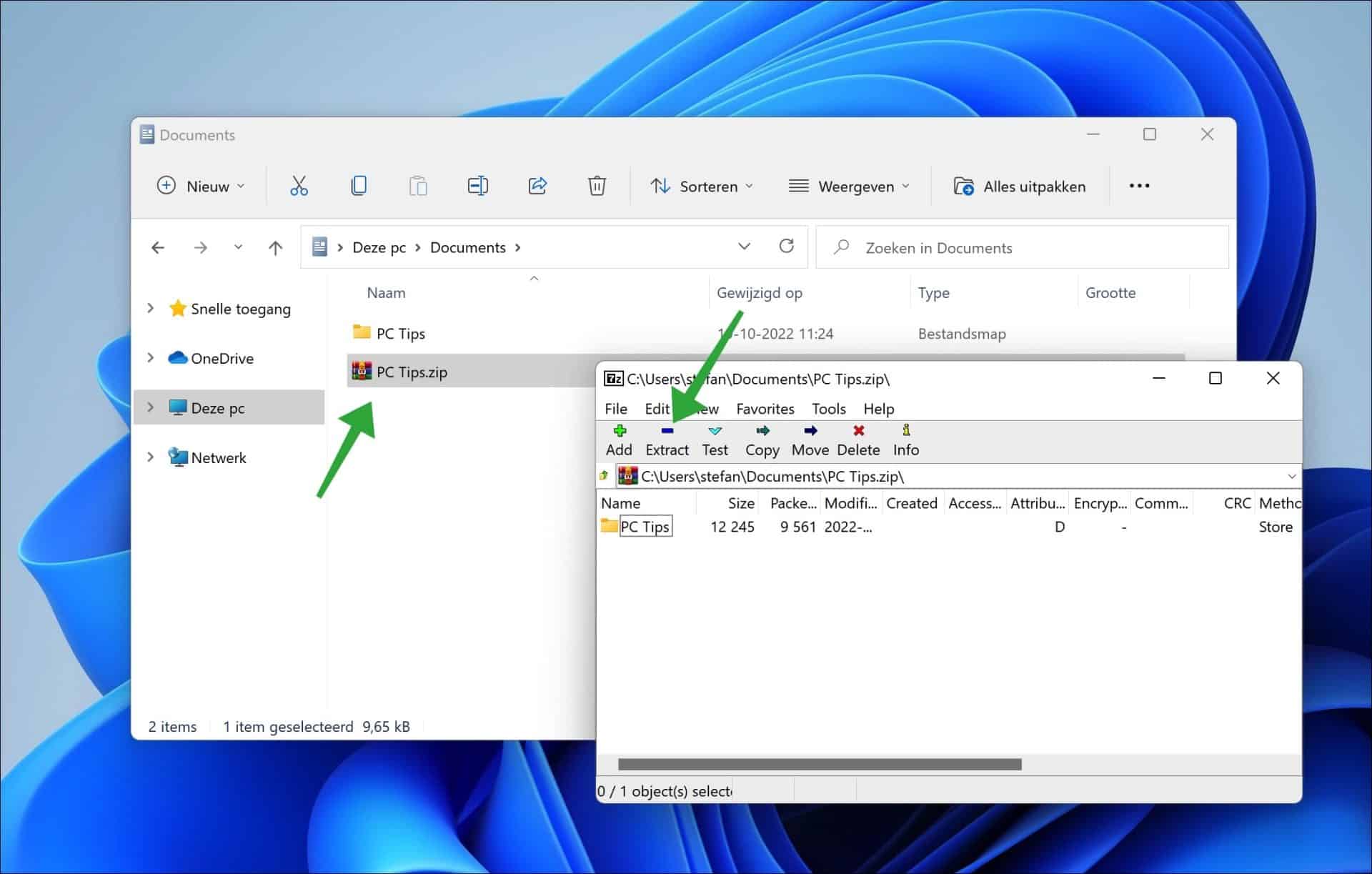Click the paste icon in Explorer toolbar
This screenshot has height=874, width=1372.
pyautogui.click(x=418, y=186)
